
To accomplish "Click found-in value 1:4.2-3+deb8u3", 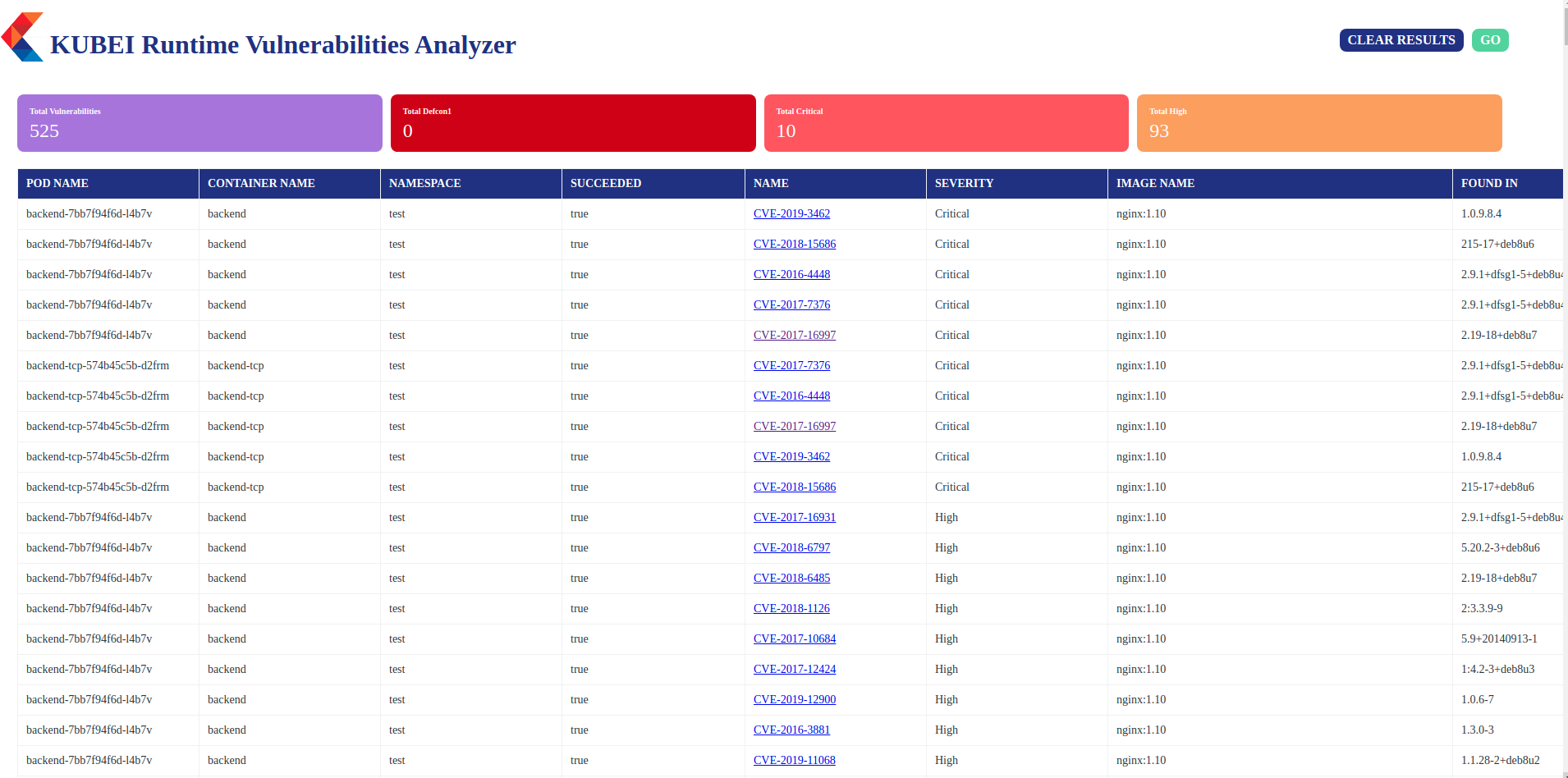I will [1497, 669].
